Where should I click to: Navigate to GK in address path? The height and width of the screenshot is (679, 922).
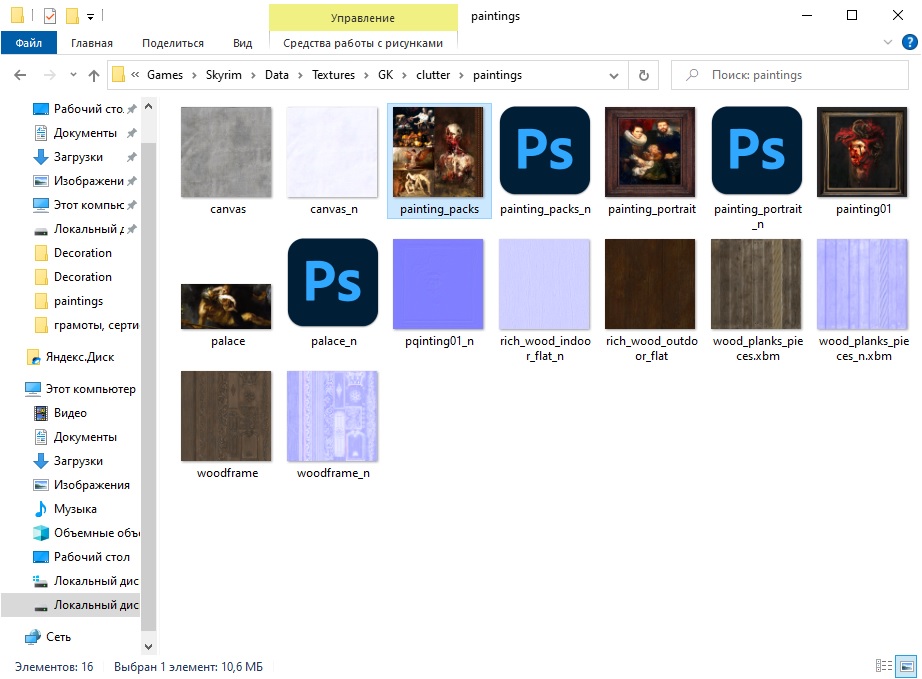point(386,75)
